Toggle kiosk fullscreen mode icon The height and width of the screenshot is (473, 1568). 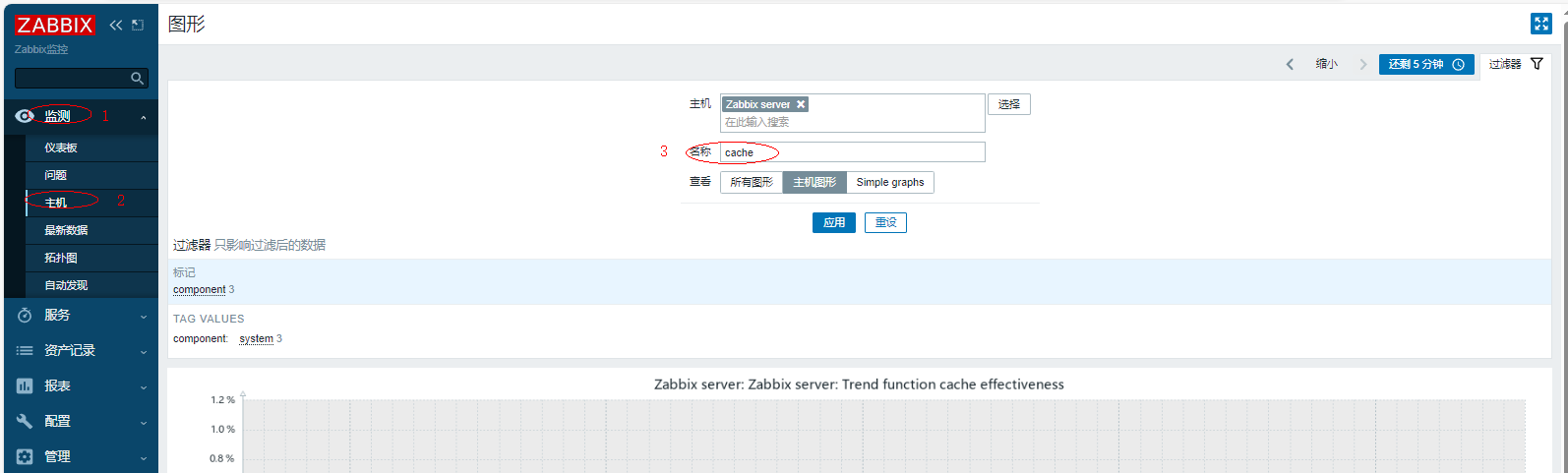1540,24
